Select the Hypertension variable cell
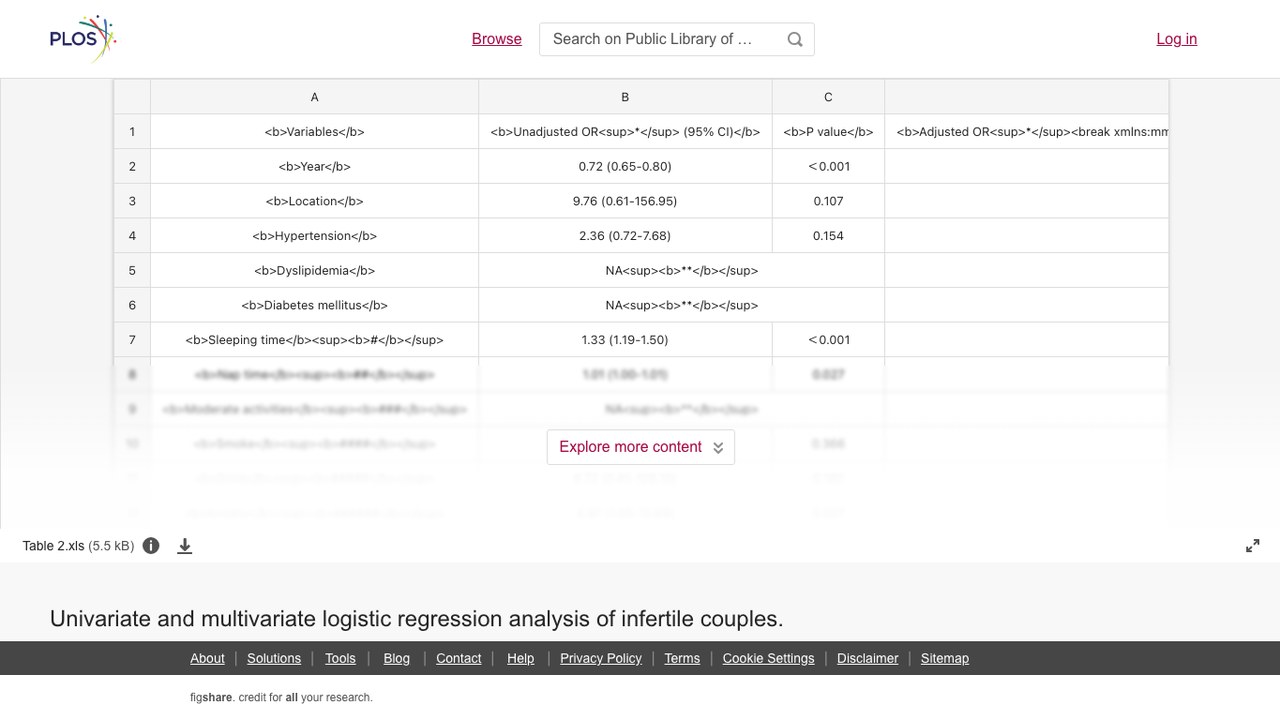The width and height of the screenshot is (1280, 720). 314,236
